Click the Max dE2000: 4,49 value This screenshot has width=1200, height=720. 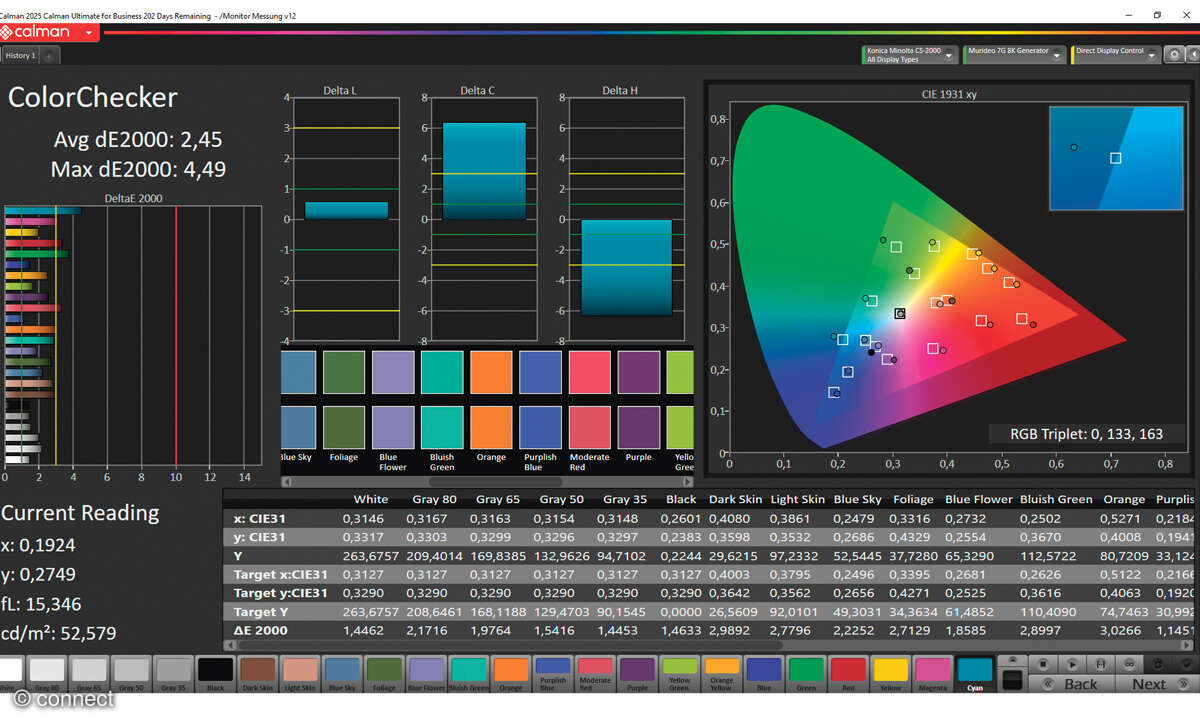point(138,169)
